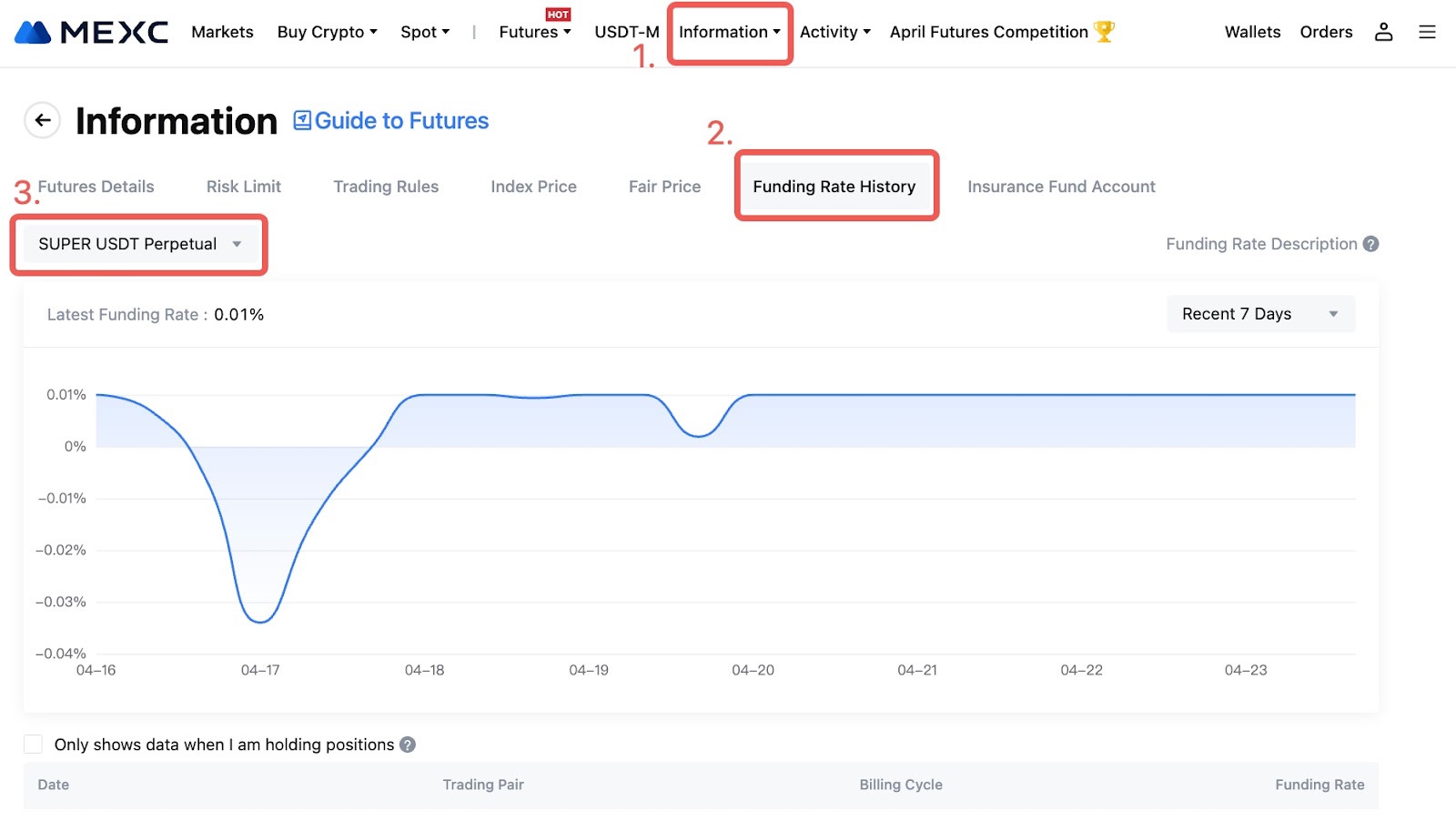This screenshot has height=821, width=1456.
Task: Open the user profile icon
Action: click(1383, 33)
